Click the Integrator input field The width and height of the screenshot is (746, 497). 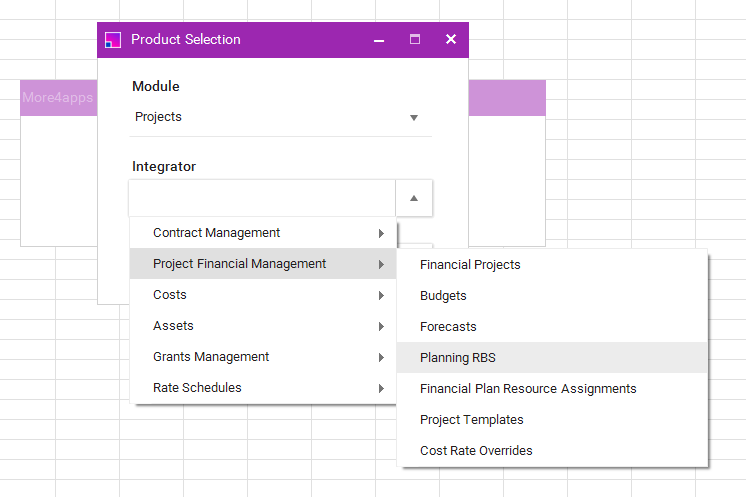click(x=262, y=198)
